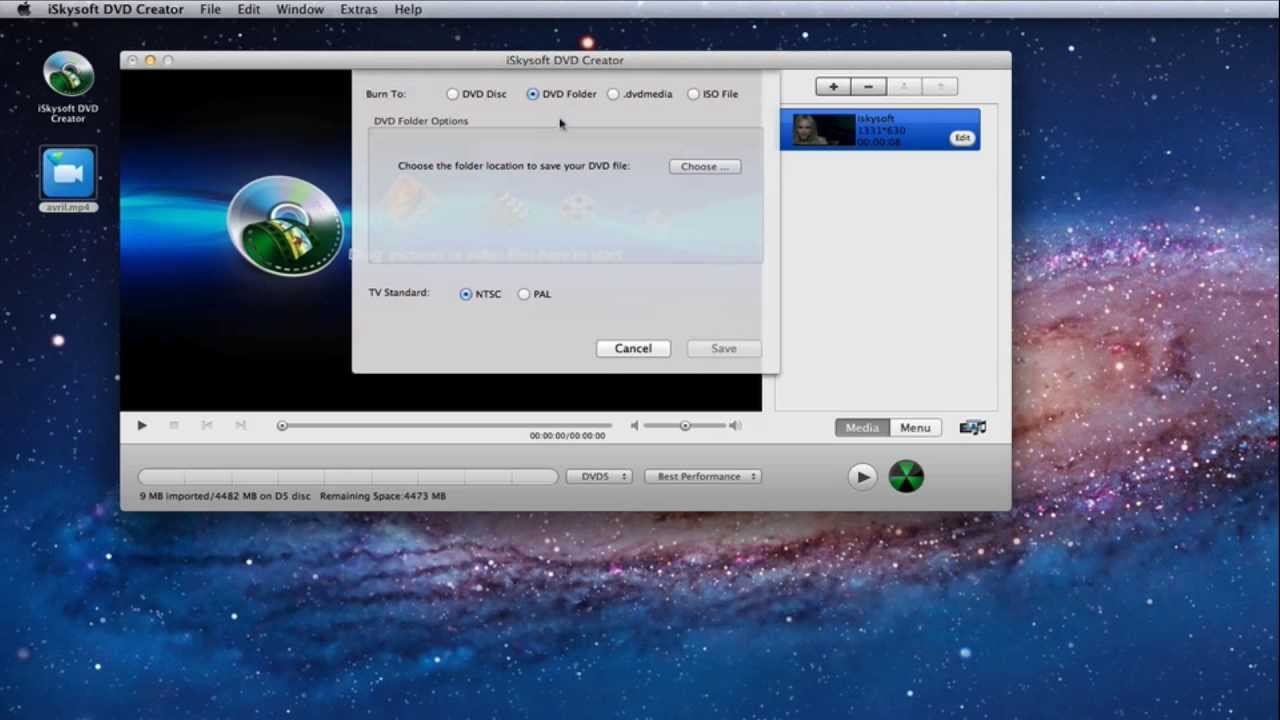Open the Edit menu
This screenshot has height=720, width=1280.
click(249, 9)
